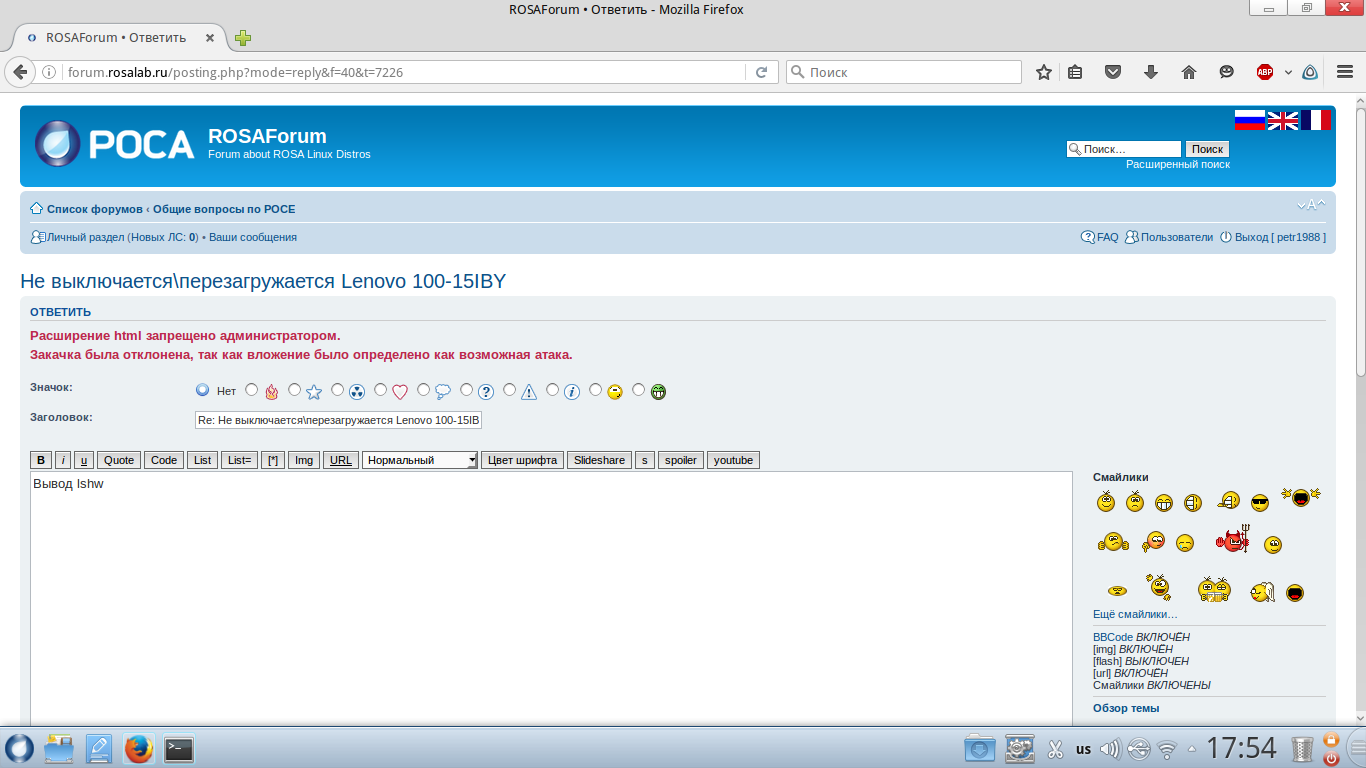Screen dimensions: 1366x768
Task: Select the radioactive topic icon radio
Action: [x=337, y=390]
